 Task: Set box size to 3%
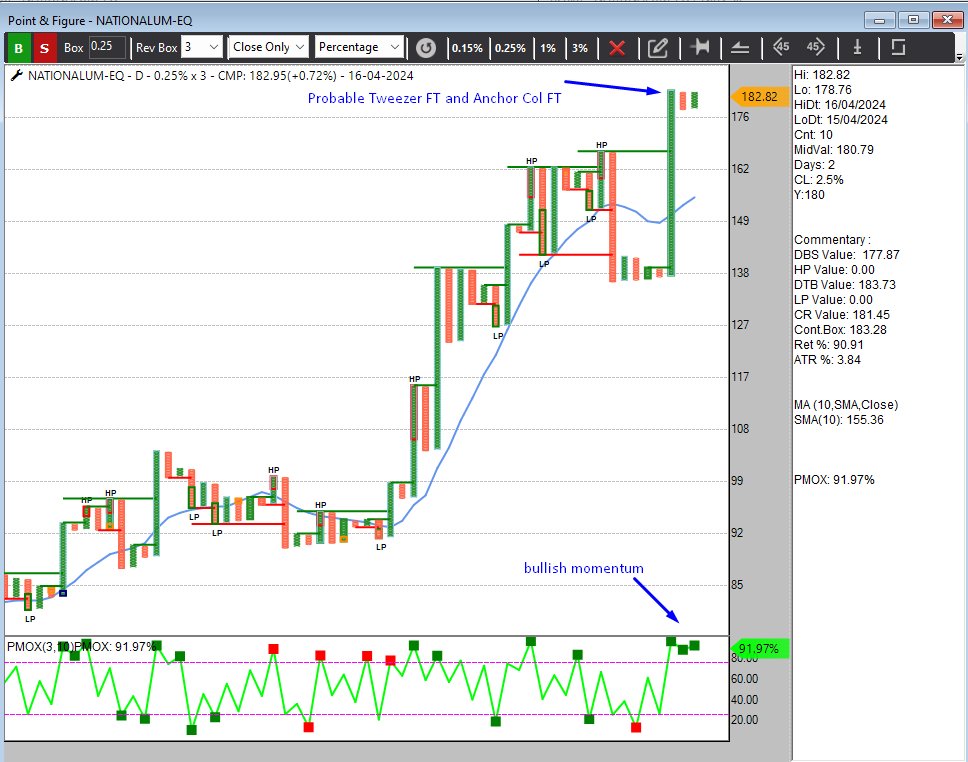579,48
